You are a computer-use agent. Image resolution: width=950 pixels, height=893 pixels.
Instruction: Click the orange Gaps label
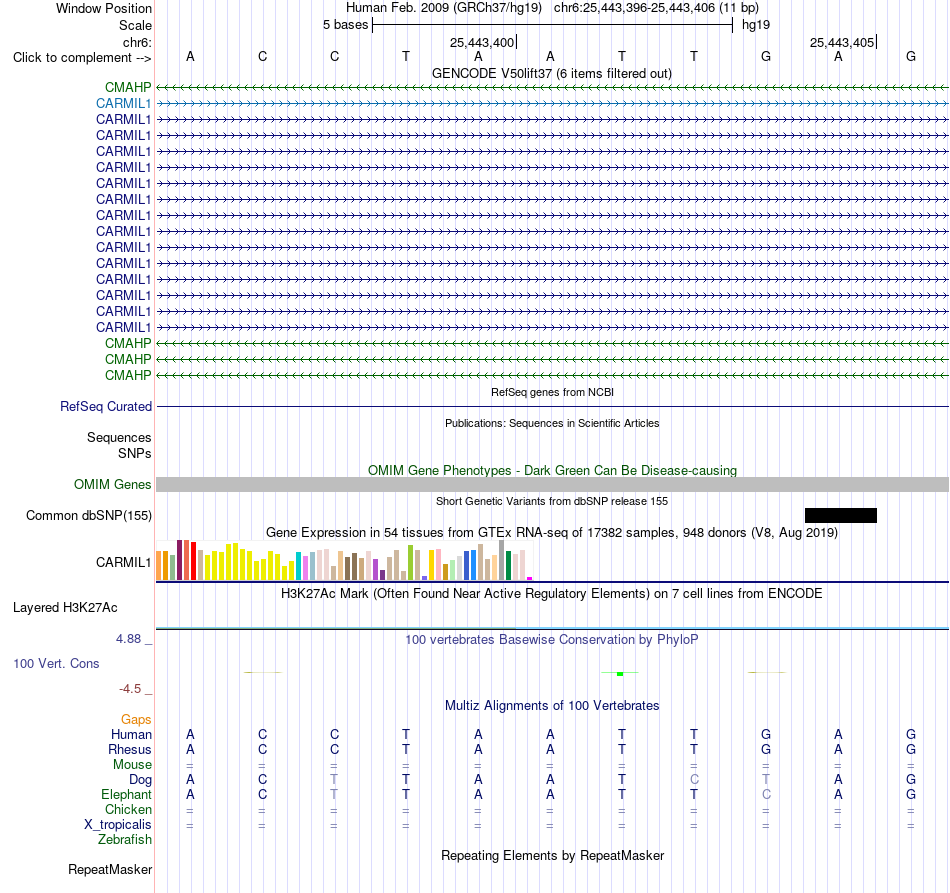pyautogui.click(x=136, y=719)
